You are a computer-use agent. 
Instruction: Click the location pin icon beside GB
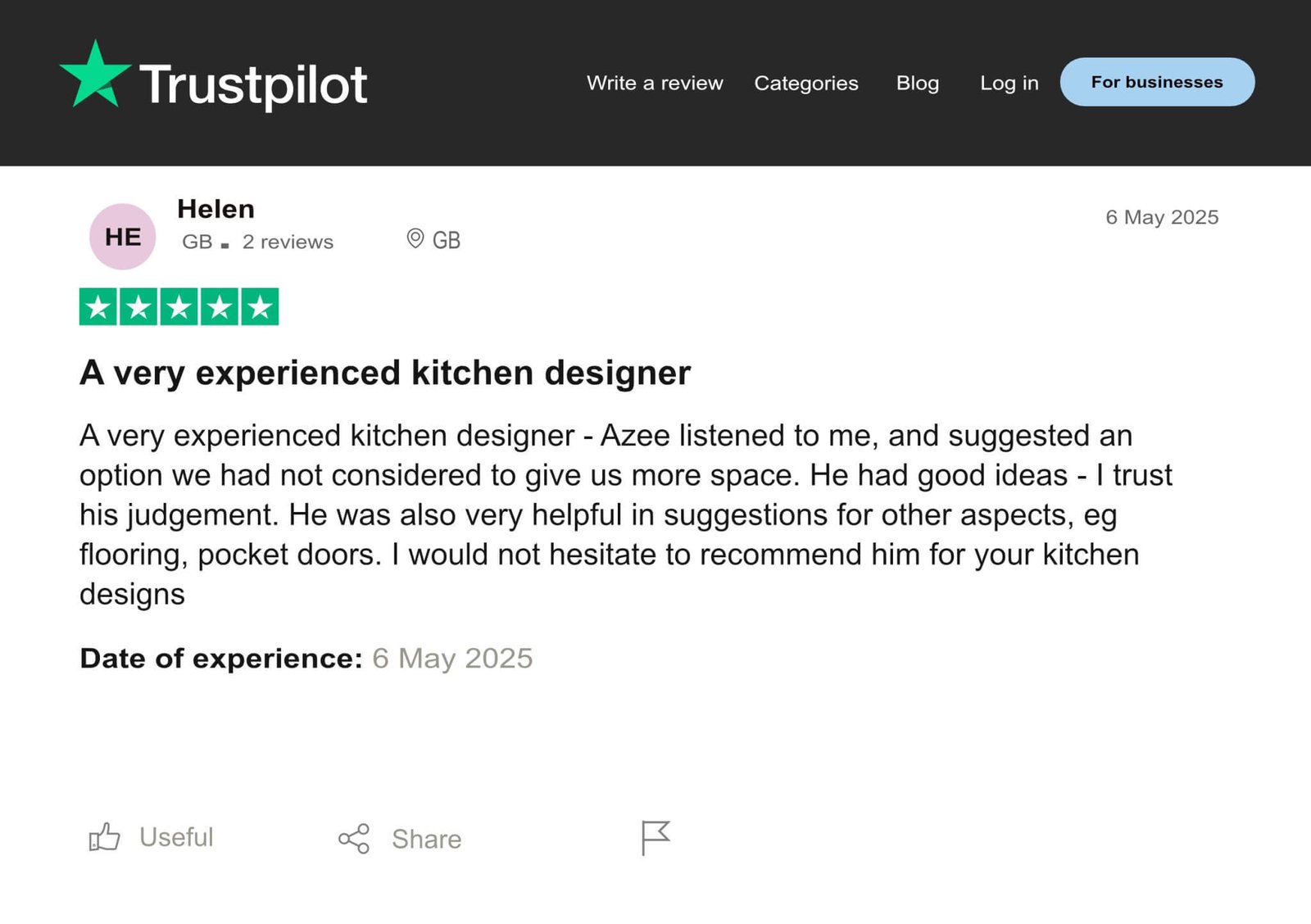coord(415,238)
